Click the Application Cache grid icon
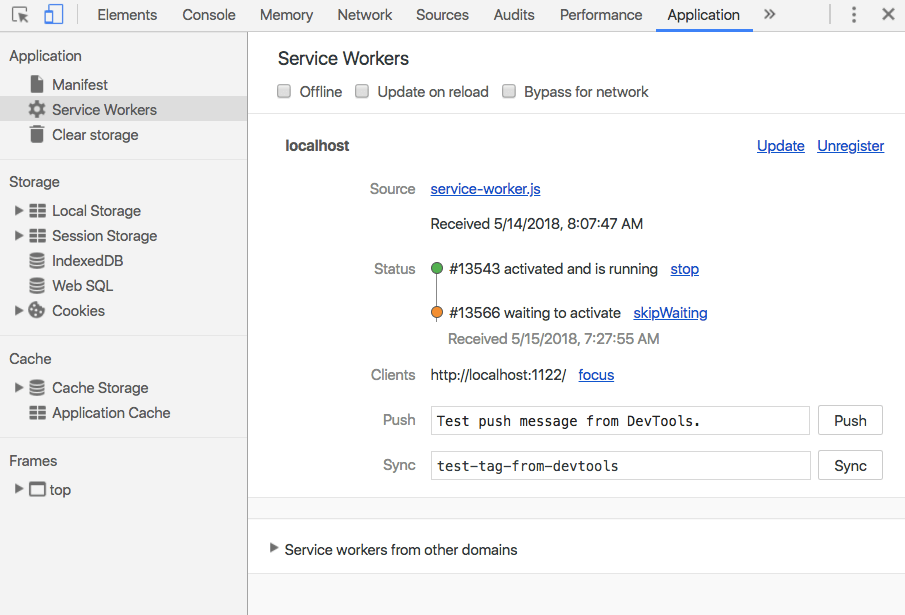This screenshot has width=905, height=615. [x=38, y=412]
